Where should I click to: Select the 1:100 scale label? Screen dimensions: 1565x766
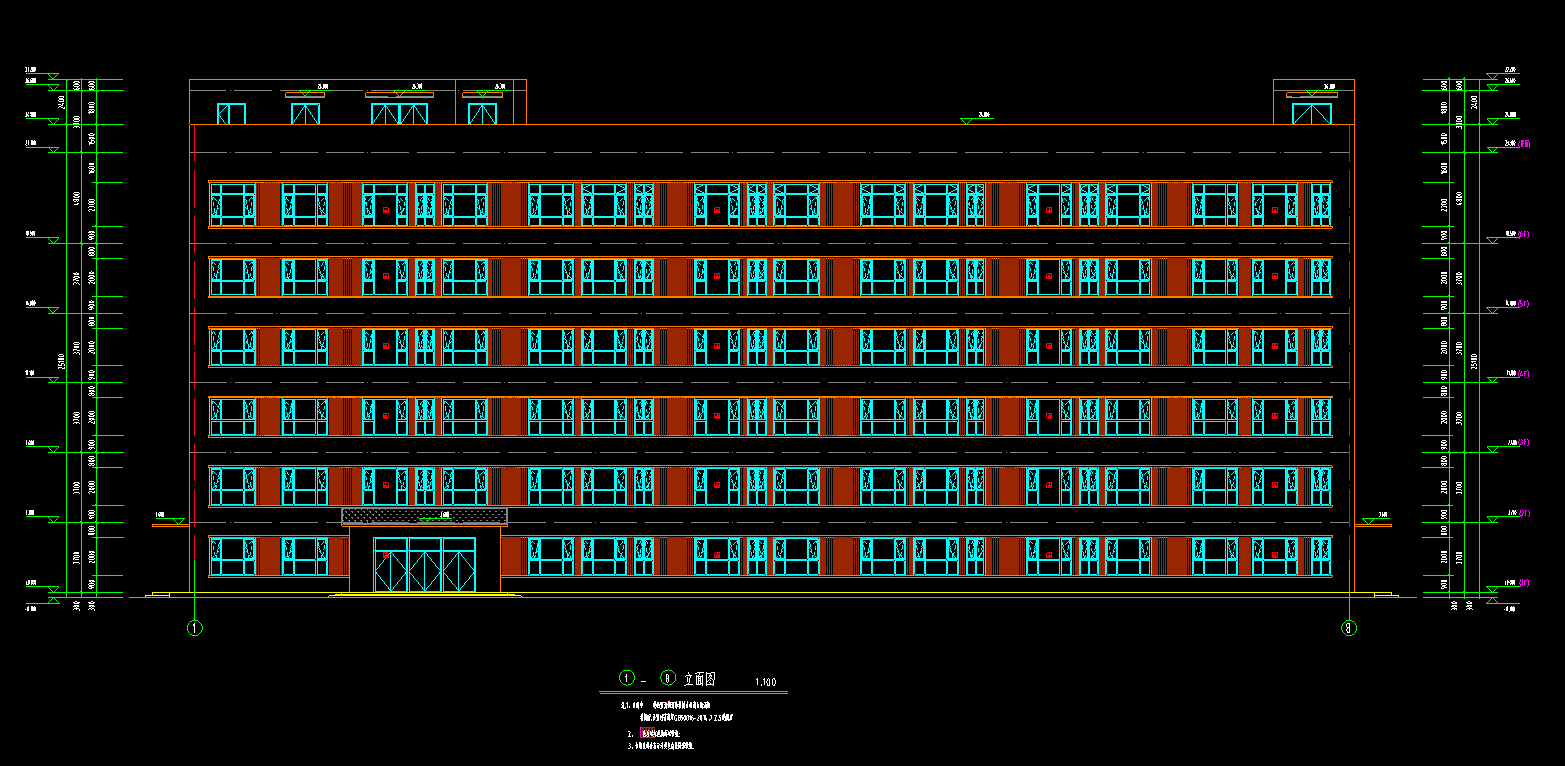click(764, 682)
